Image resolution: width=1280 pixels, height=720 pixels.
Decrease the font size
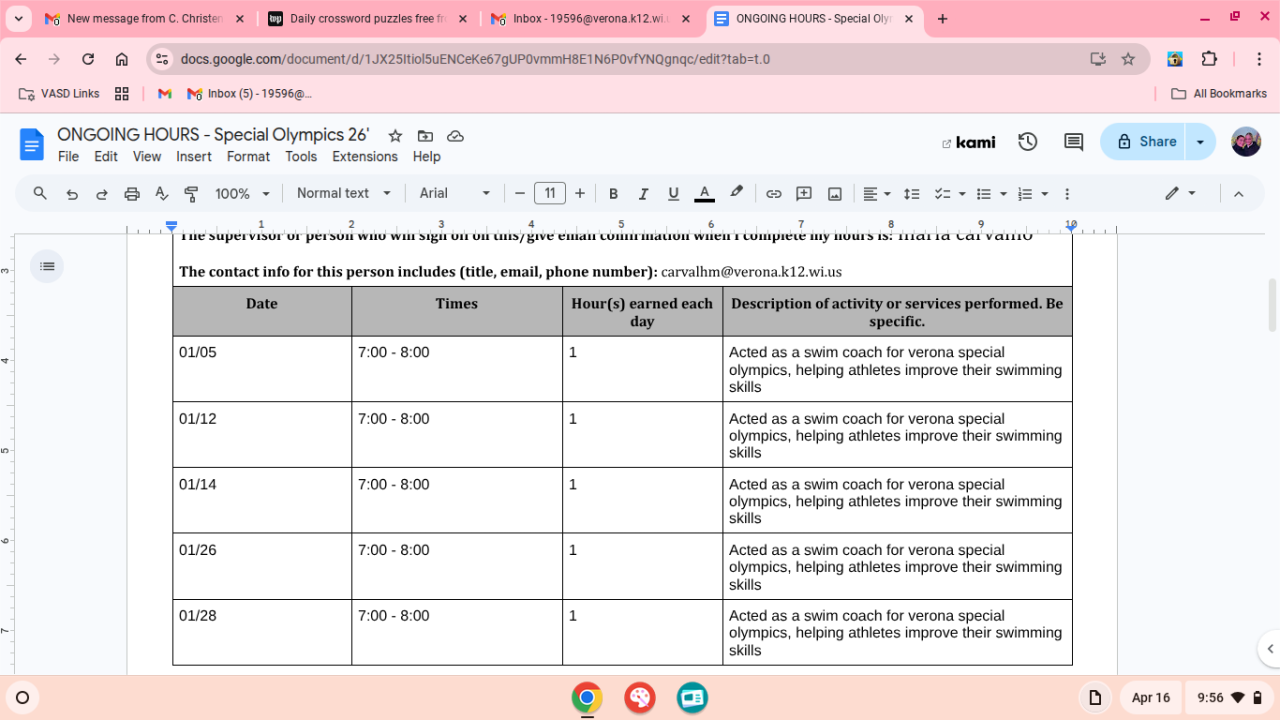click(x=519, y=194)
